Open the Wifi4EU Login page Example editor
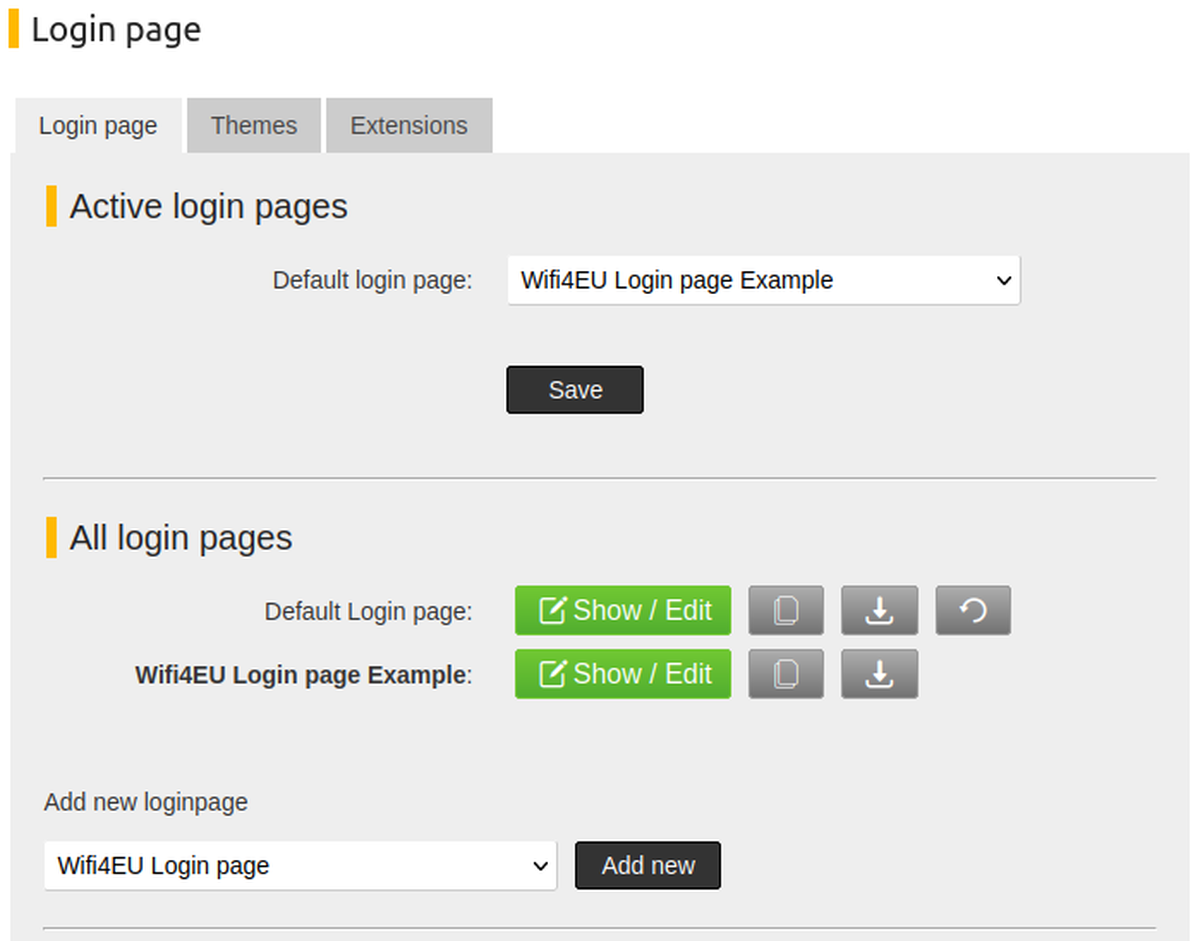This screenshot has height=941, width=1200. 622,674
